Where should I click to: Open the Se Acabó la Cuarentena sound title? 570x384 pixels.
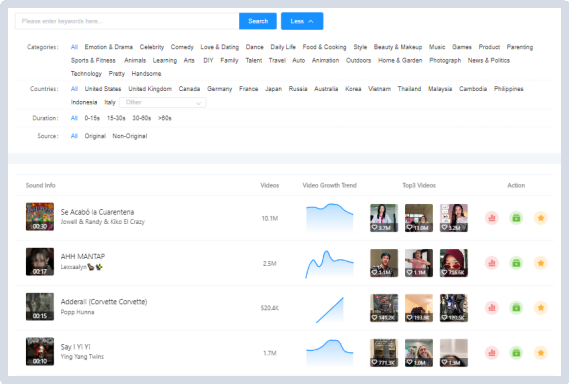point(97,212)
